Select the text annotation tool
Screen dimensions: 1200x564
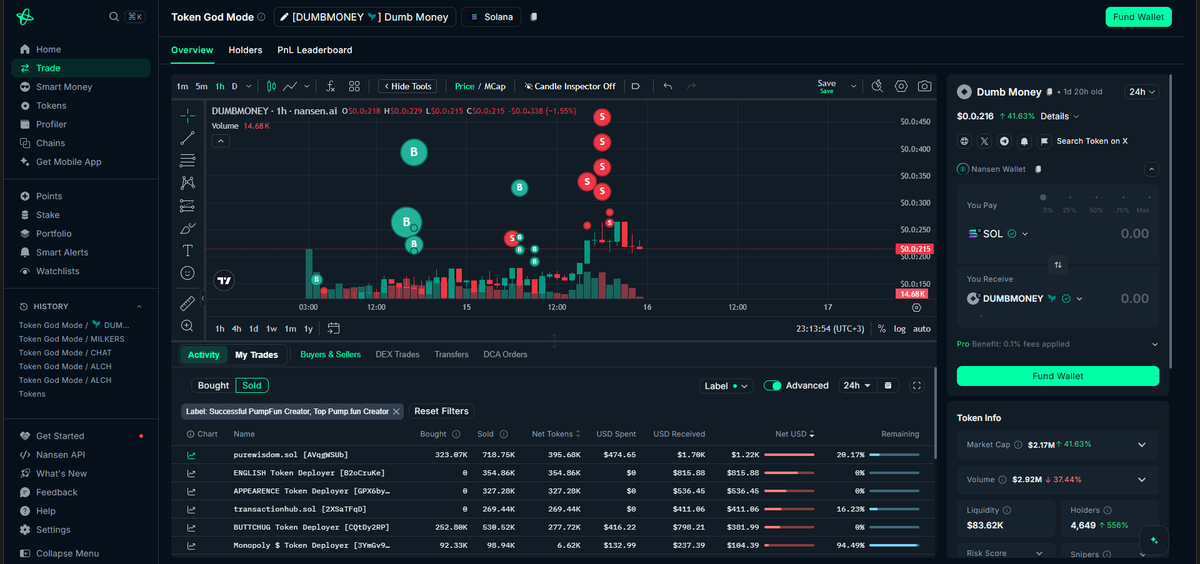[x=187, y=250]
